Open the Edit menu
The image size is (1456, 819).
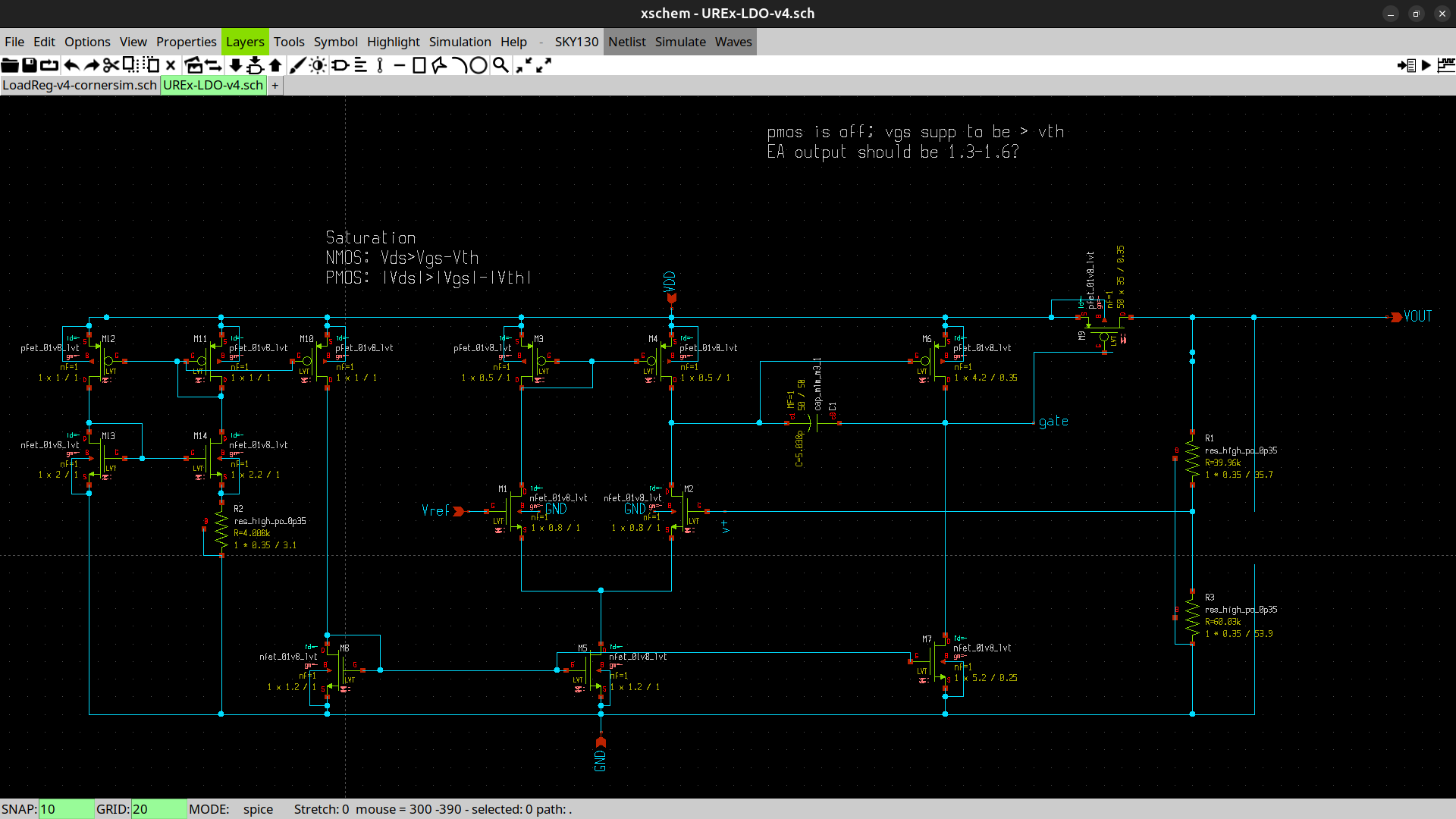point(44,42)
